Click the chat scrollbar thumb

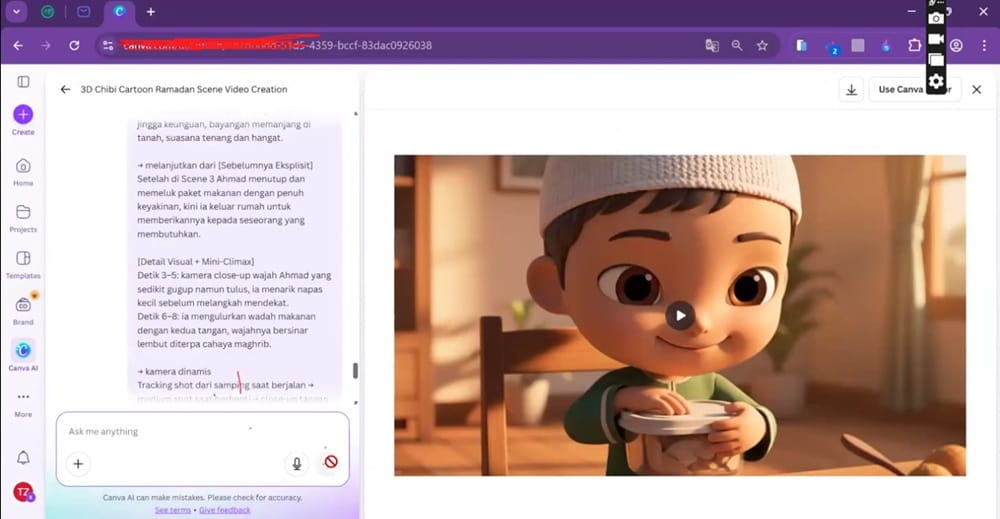(355, 370)
